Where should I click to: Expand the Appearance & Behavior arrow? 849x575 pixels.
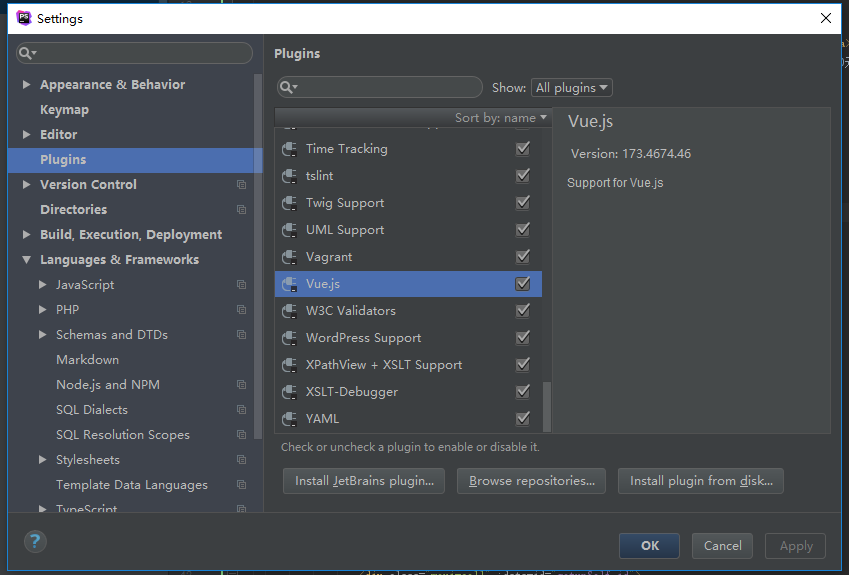pyautogui.click(x=26, y=84)
